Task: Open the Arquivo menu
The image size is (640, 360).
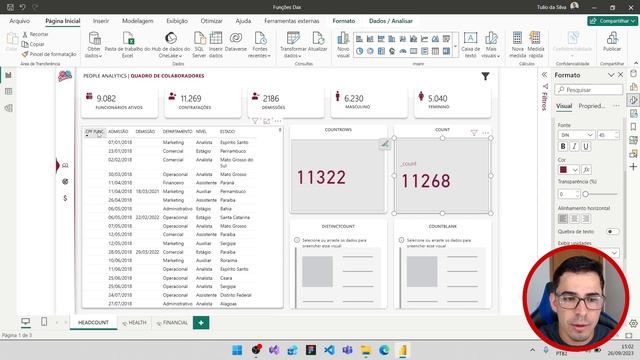Action: (x=19, y=21)
